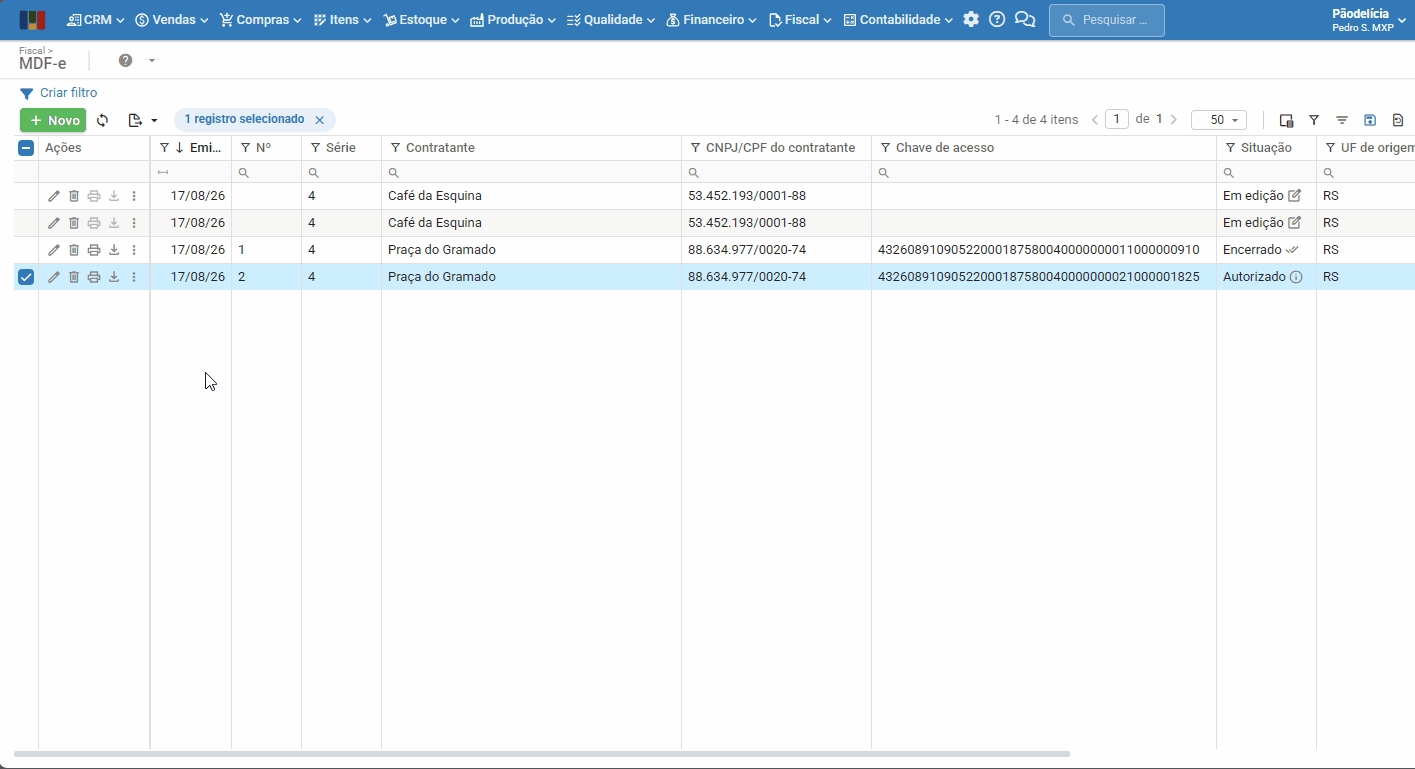The width and height of the screenshot is (1415, 769).
Task: Click the refresh icon beside Novo
Action: 102,120
